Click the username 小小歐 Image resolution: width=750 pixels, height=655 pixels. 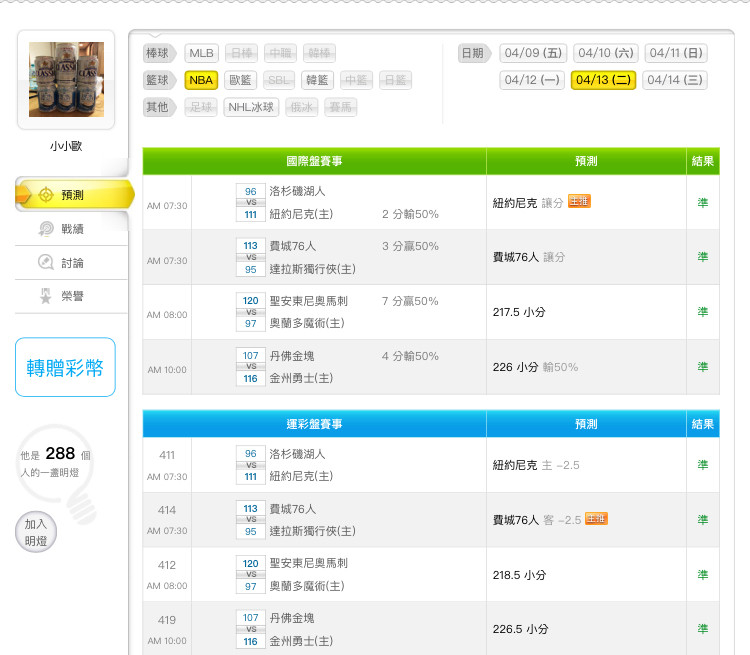(66, 146)
